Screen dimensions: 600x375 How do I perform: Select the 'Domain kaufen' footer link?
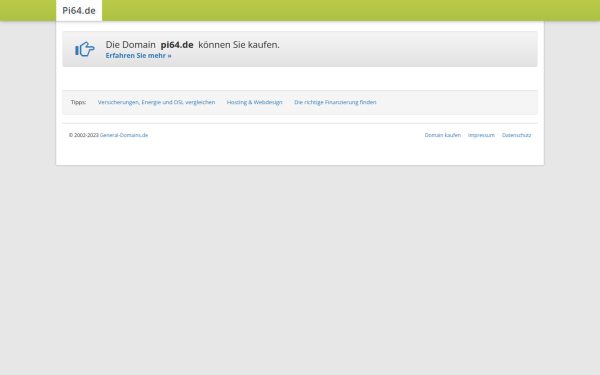coord(443,135)
